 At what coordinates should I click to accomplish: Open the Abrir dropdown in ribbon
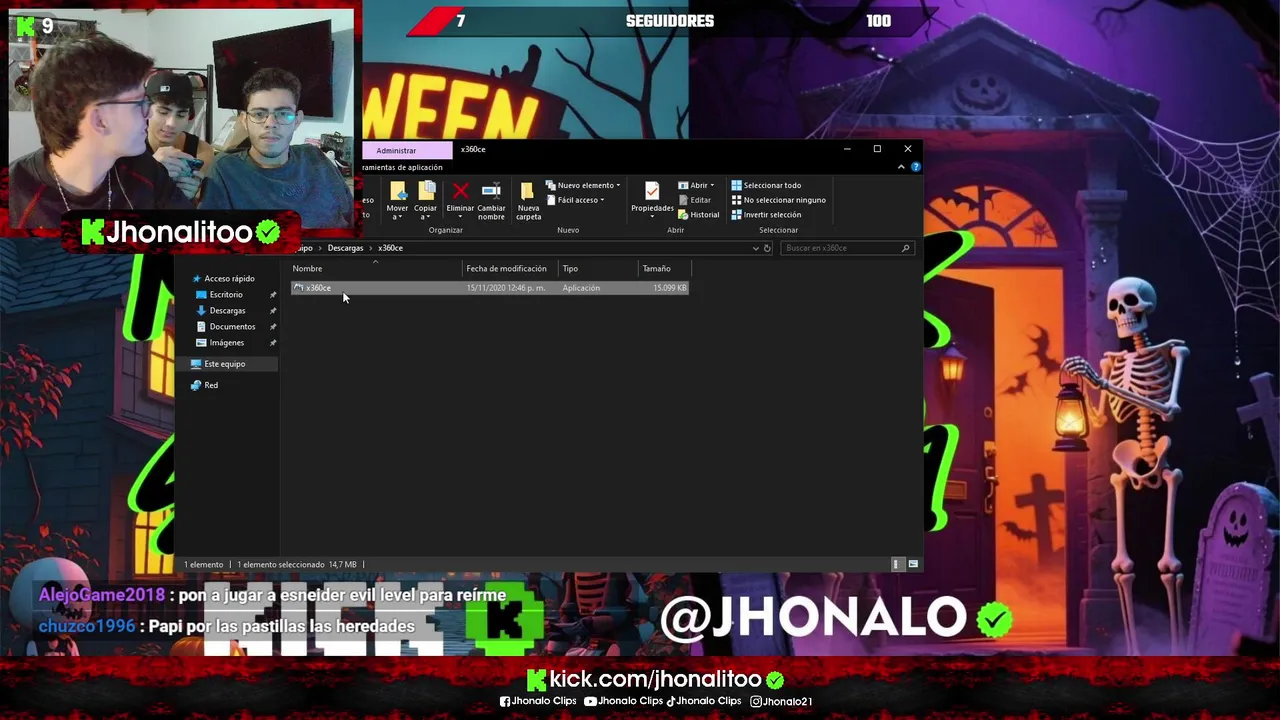(696, 185)
